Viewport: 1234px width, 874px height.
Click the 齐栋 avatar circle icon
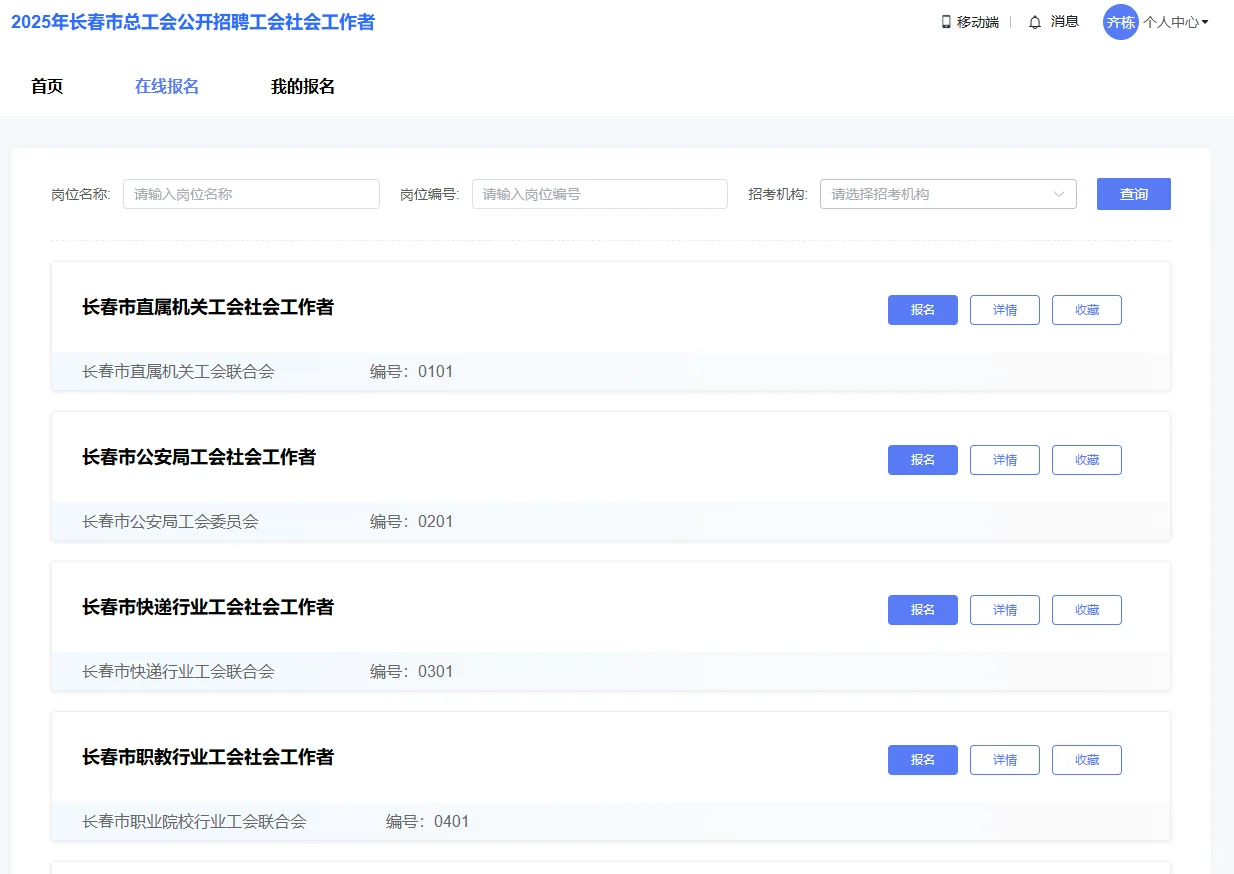tap(1121, 21)
